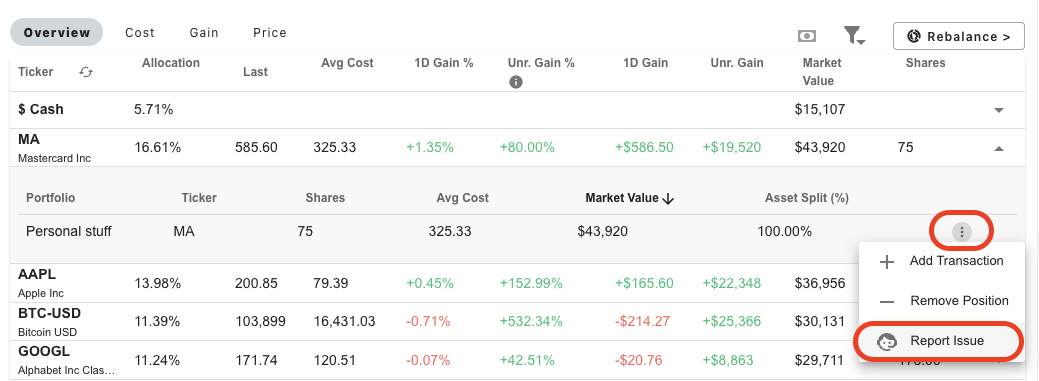Open the three-dot menu for Personal stuff
This screenshot has height=381, width=1039.
click(x=962, y=232)
